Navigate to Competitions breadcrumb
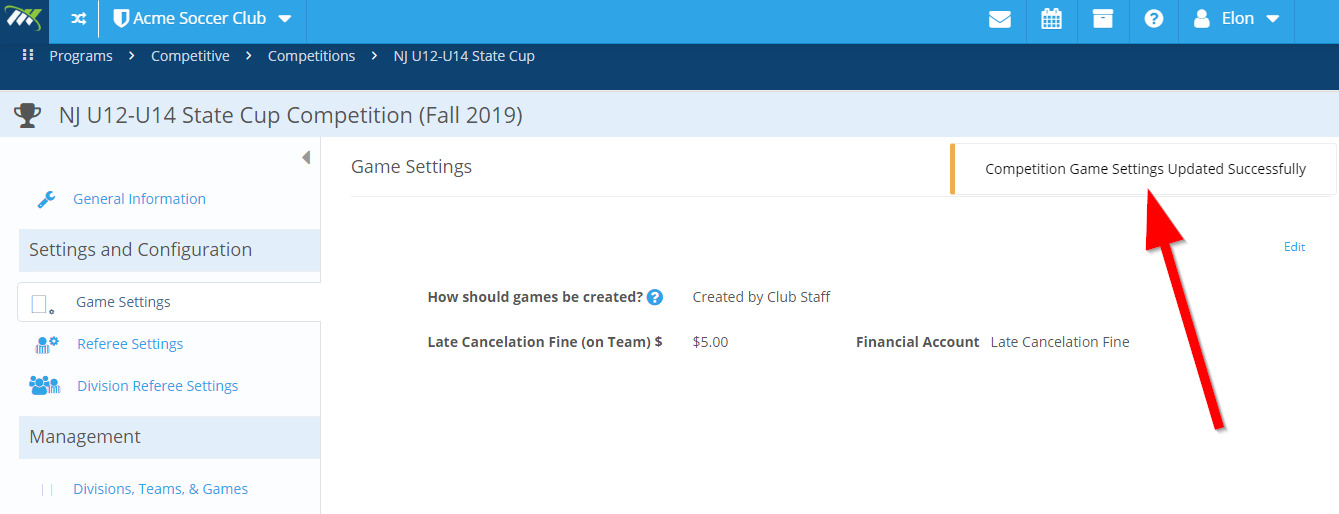 pos(311,56)
